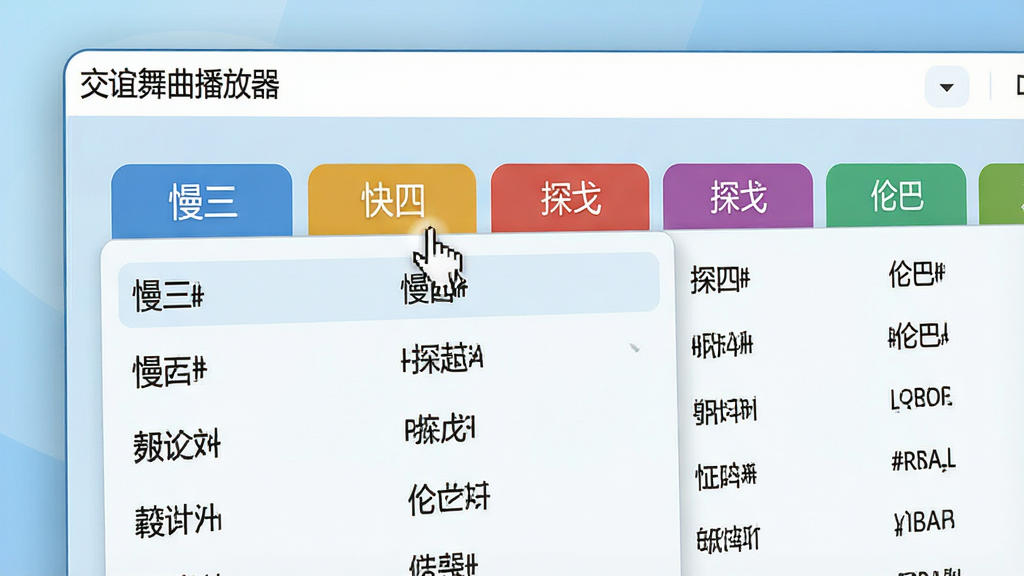Select the #RBA.L list entry
The height and width of the screenshot is (576, 1024).
pos(923,460)
